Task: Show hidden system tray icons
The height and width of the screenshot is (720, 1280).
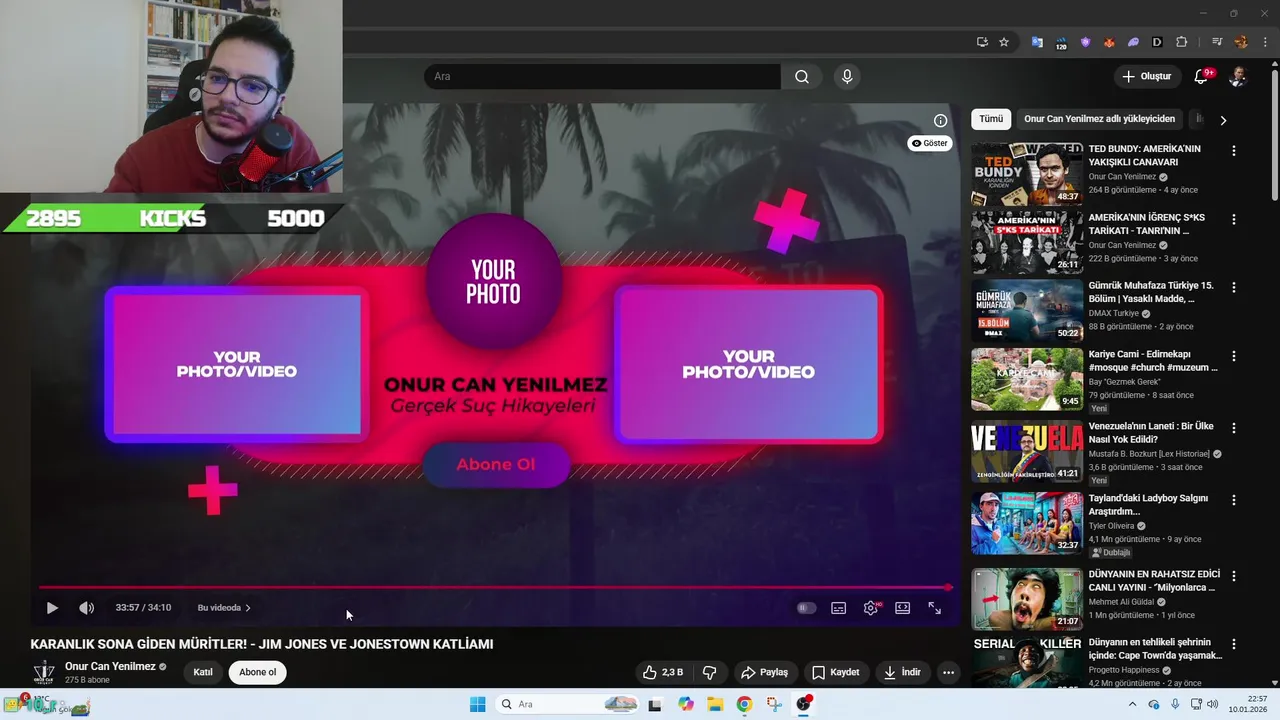Action: pos(1132,704)
